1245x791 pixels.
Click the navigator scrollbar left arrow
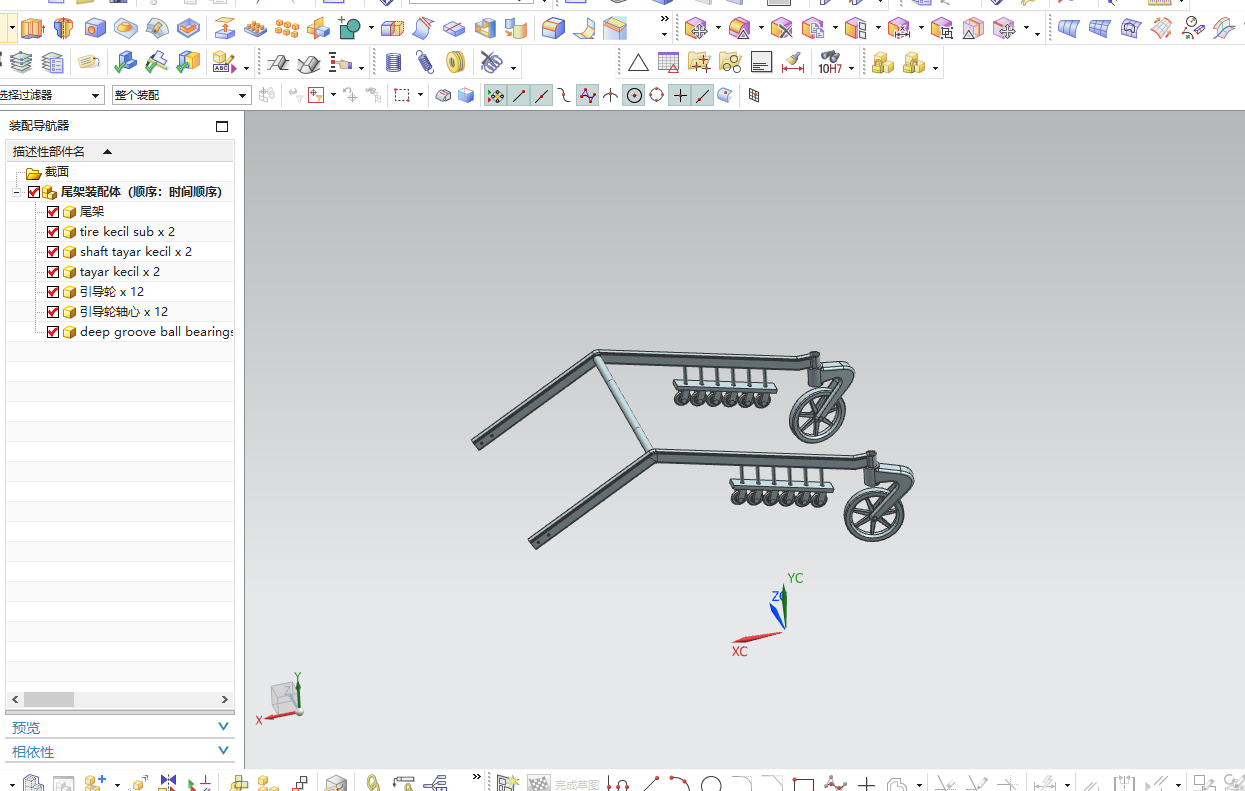(x=14, y=700)
